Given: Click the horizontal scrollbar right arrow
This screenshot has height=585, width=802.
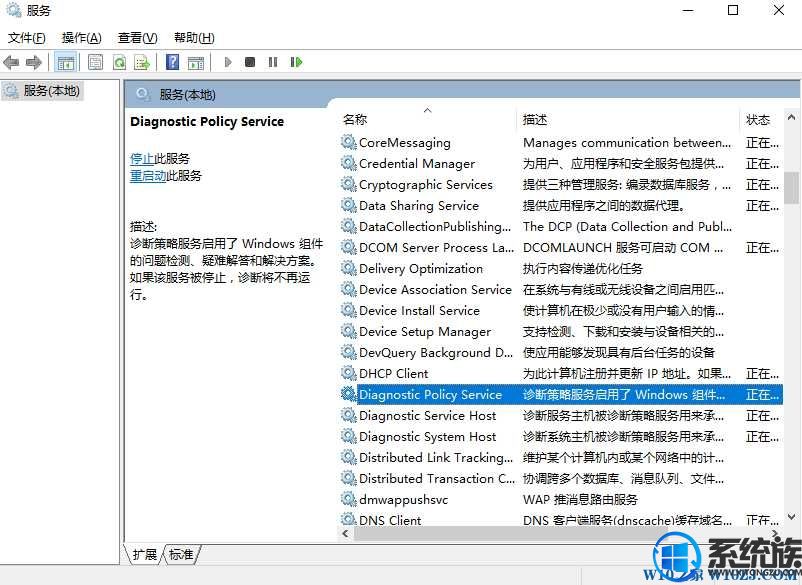Looking at the screenshot, I should [776, 533].
